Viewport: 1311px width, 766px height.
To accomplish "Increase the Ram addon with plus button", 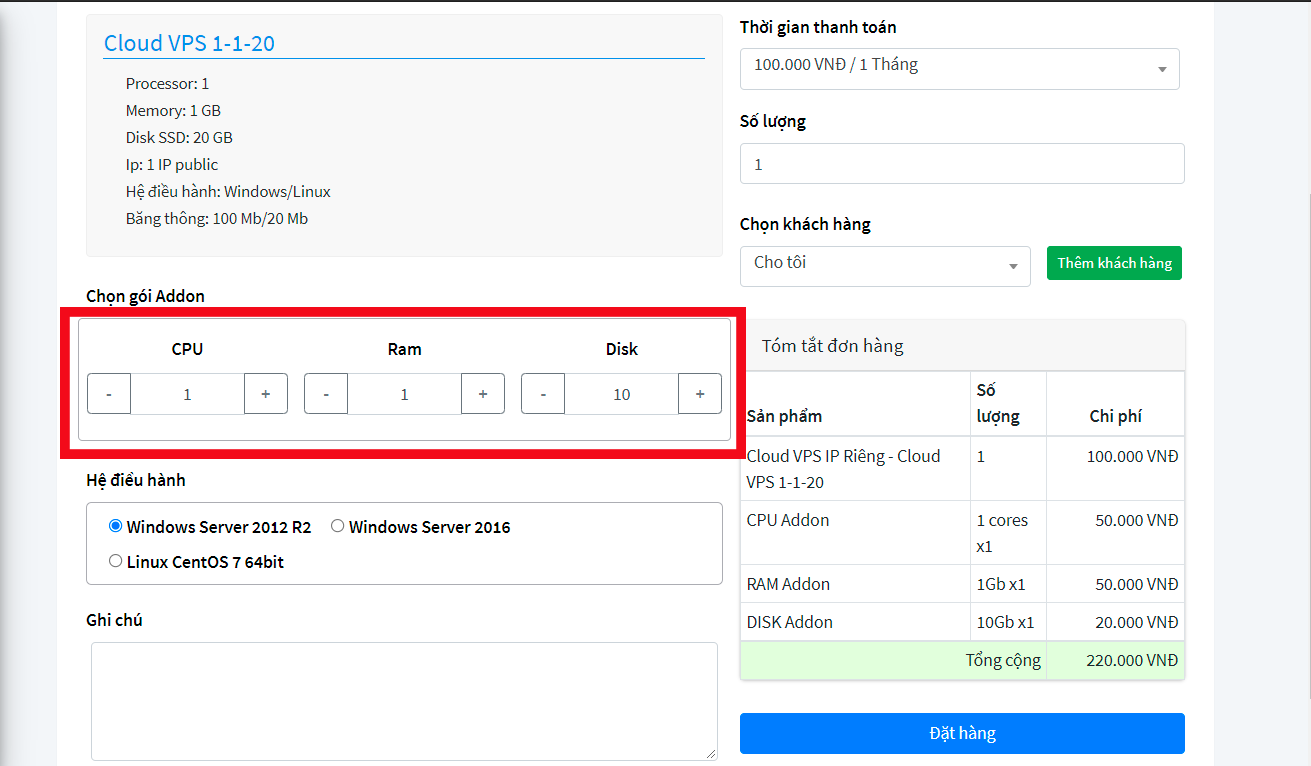I will pos(483,394).
